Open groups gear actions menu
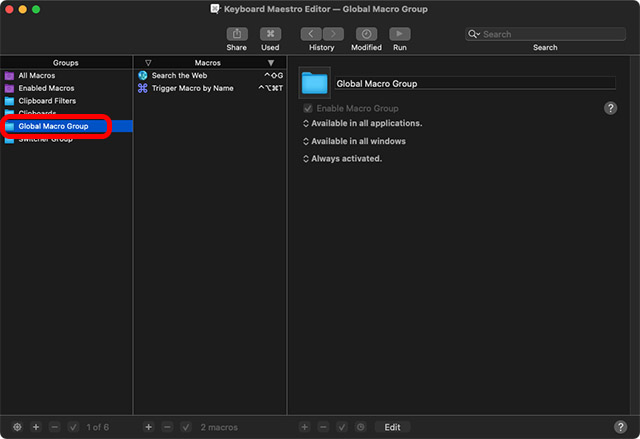 17,427
